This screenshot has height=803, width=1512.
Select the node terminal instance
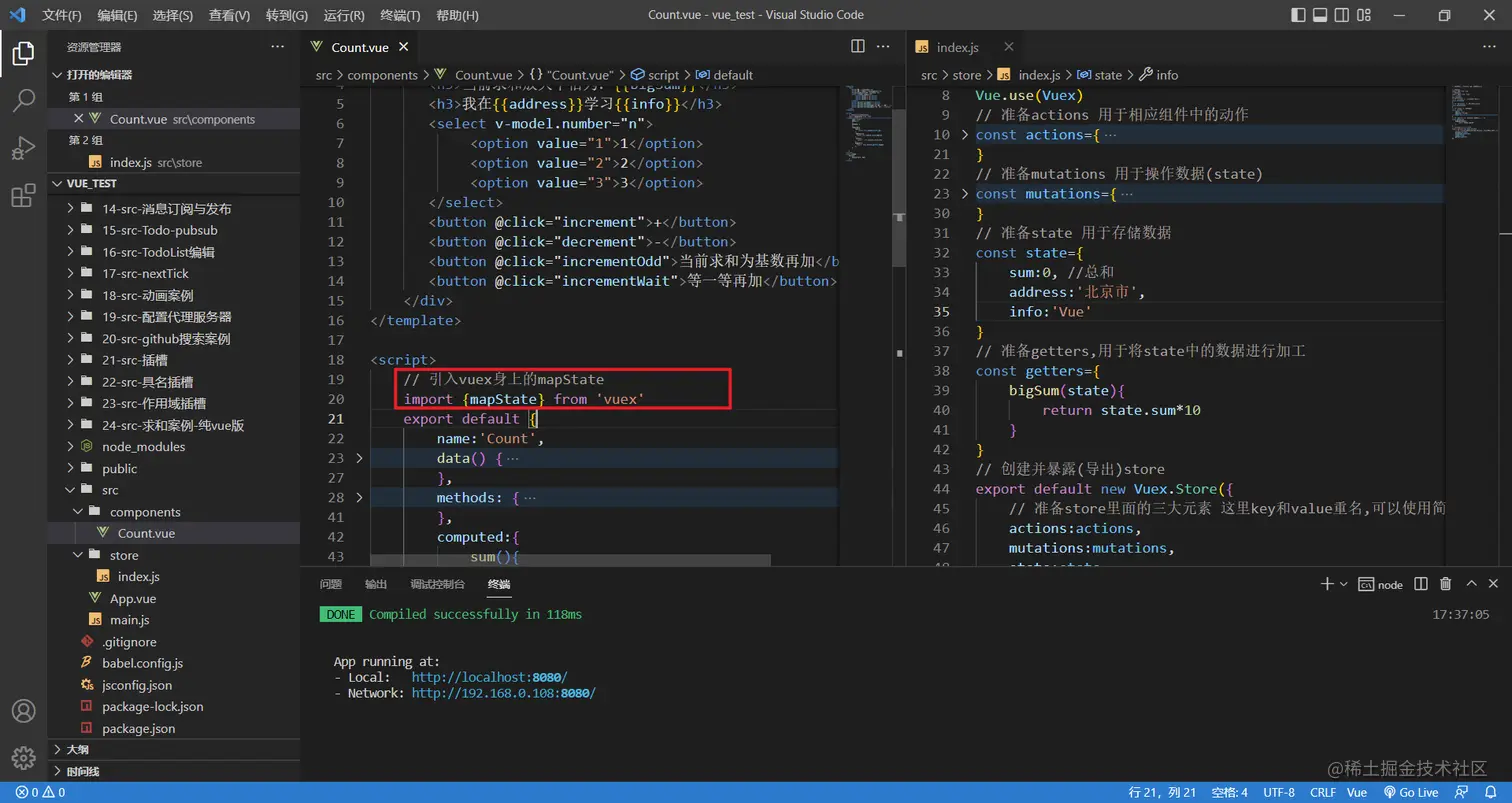point(1380,584)
